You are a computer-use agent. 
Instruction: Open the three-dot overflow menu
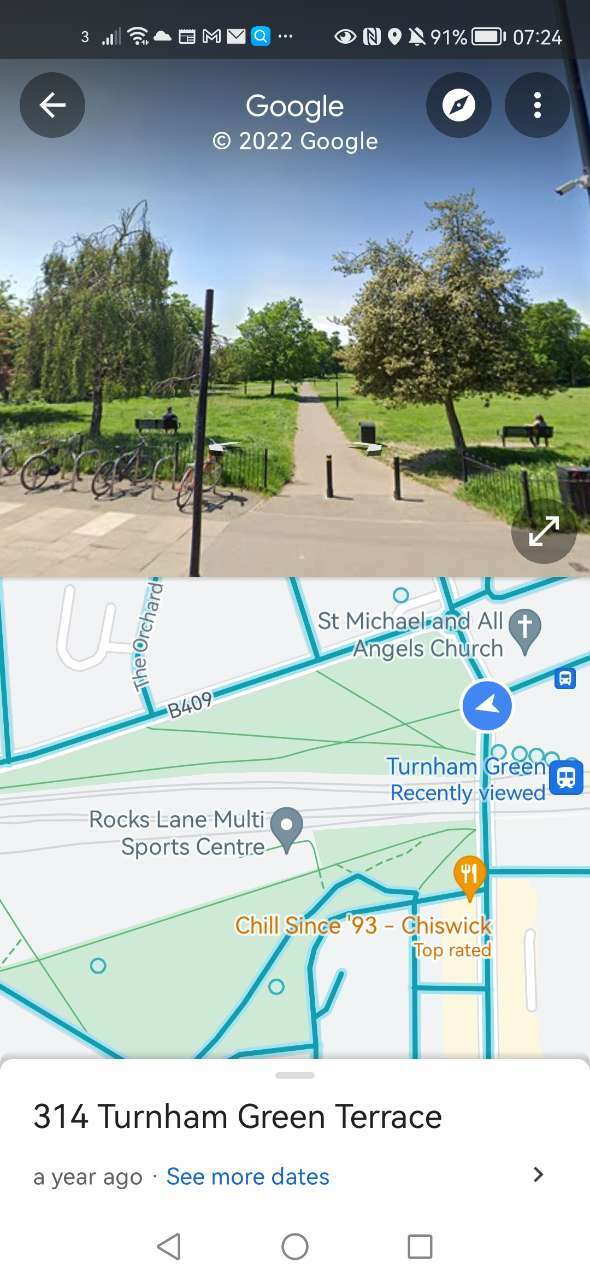[537, 105]
